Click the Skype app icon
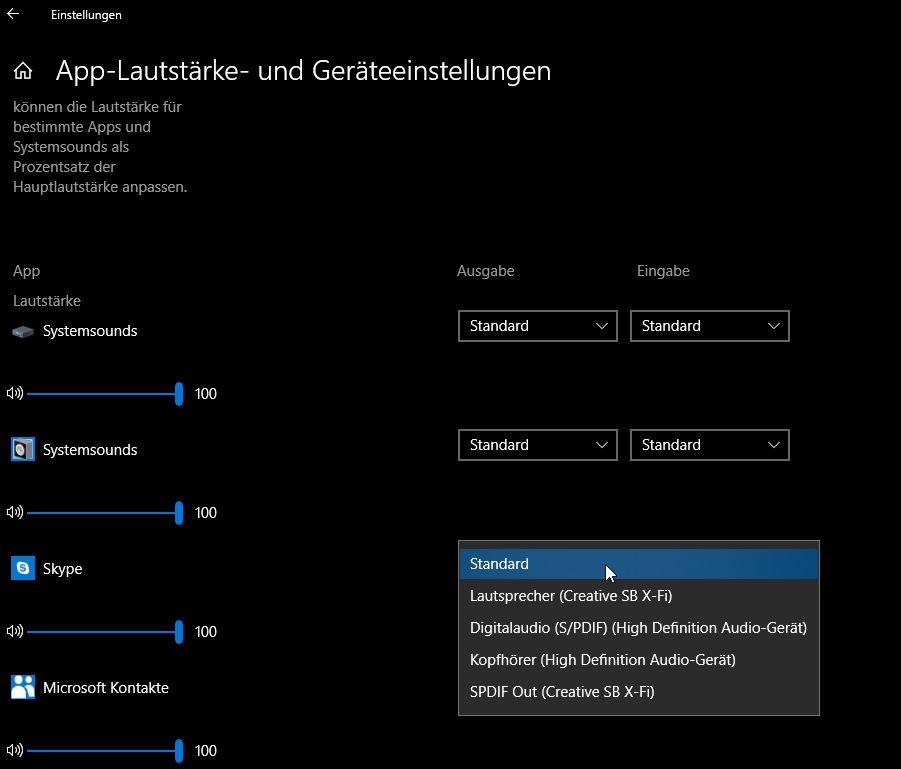The image size is (901, 769). pyautogui.click(x=23, y=568)
